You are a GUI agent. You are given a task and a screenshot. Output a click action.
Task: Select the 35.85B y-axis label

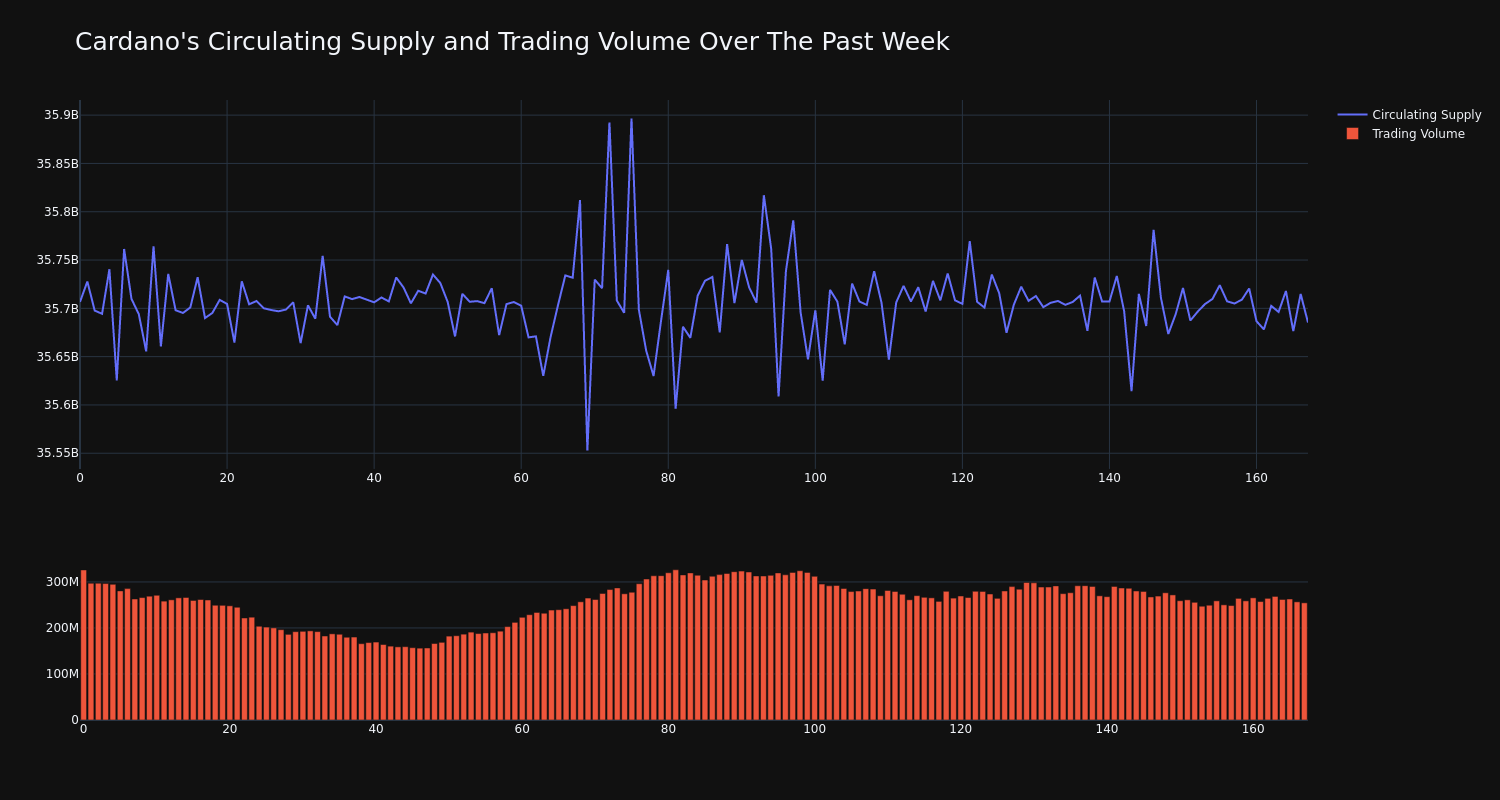point(57,163)
